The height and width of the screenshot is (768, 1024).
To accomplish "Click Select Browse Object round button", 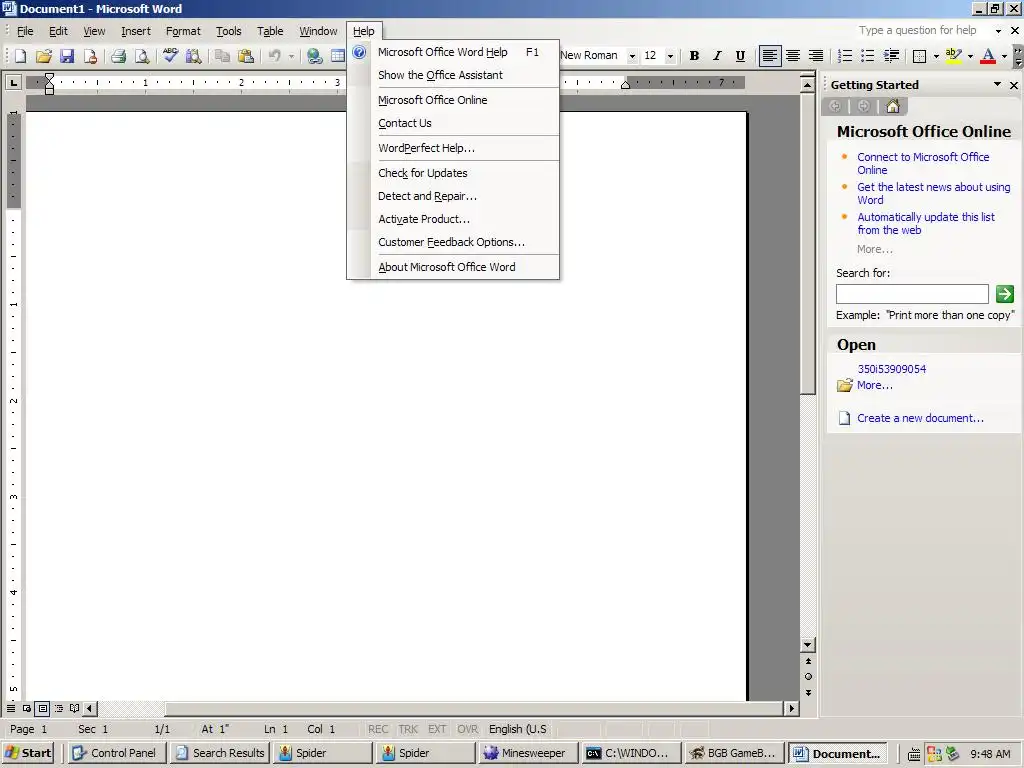I will (808, 677).
